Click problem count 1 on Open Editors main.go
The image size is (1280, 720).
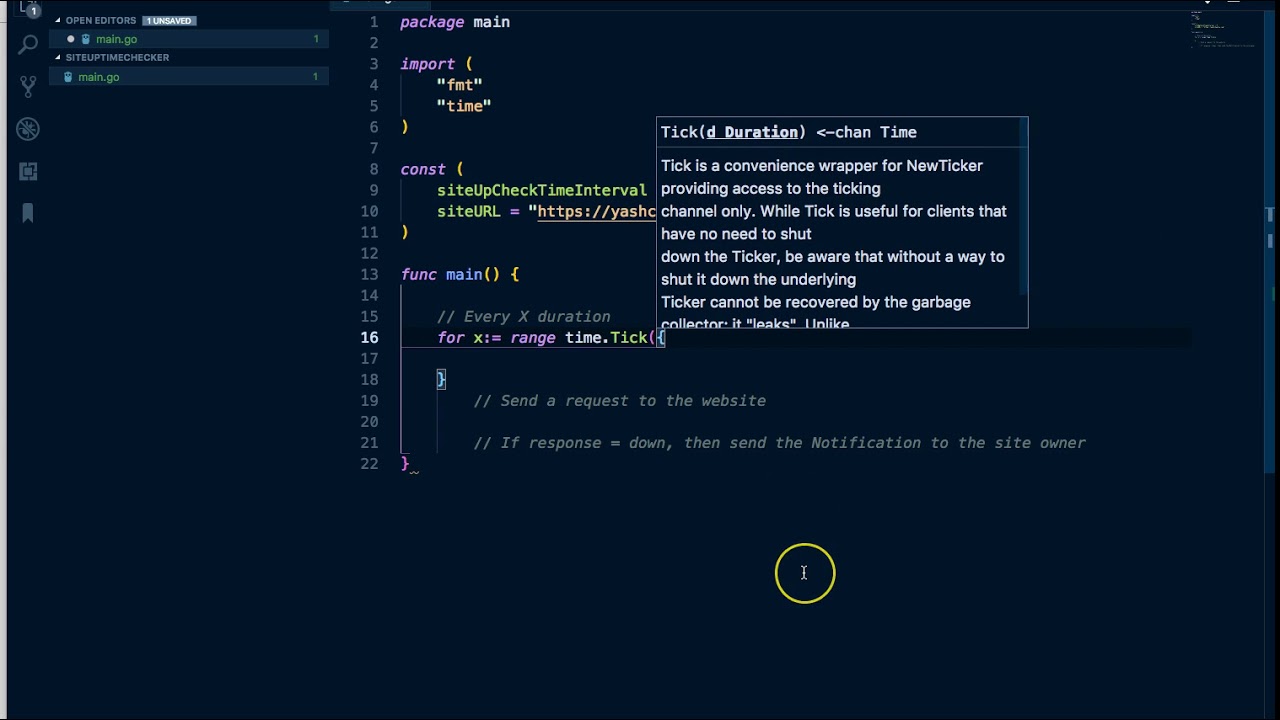click(x=316, y=39)
